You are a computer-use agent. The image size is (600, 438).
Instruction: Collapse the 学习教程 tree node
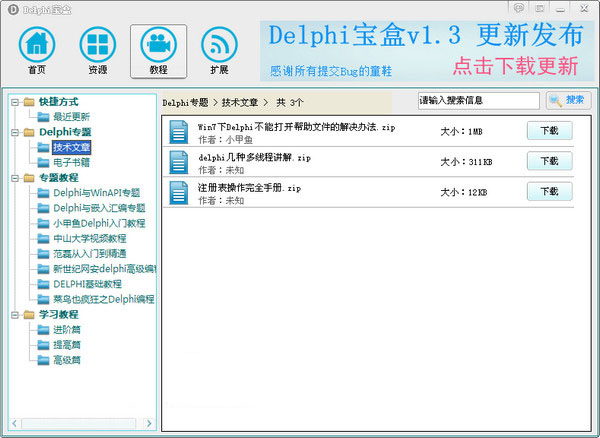15,315
